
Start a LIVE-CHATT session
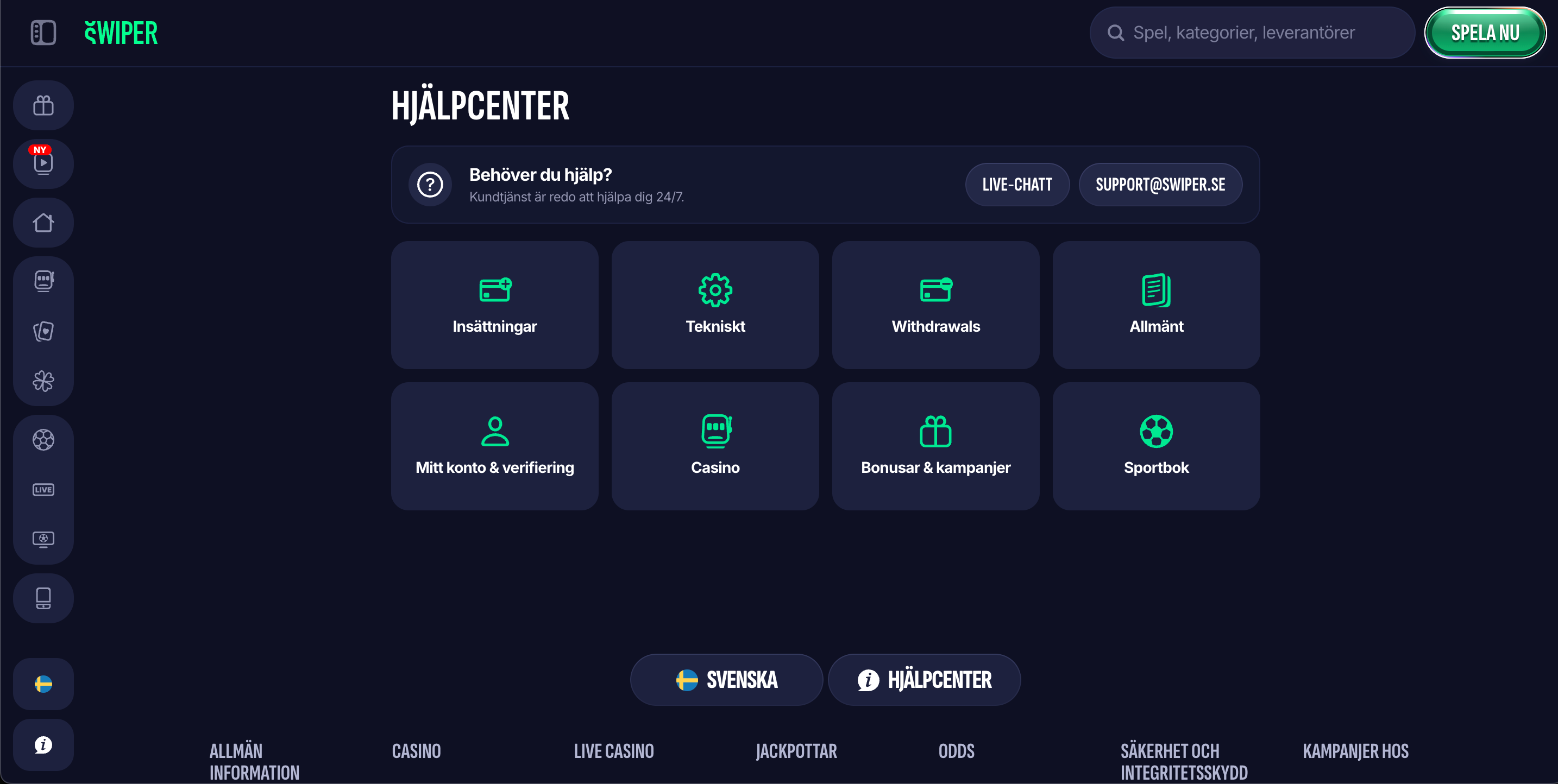click(1017, 185)
